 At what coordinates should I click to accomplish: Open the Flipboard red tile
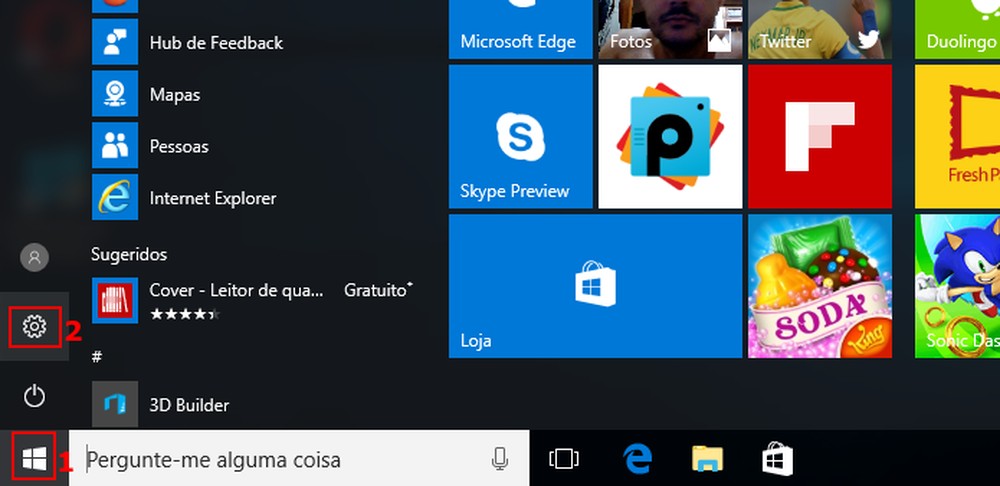(x=820, y=136)
